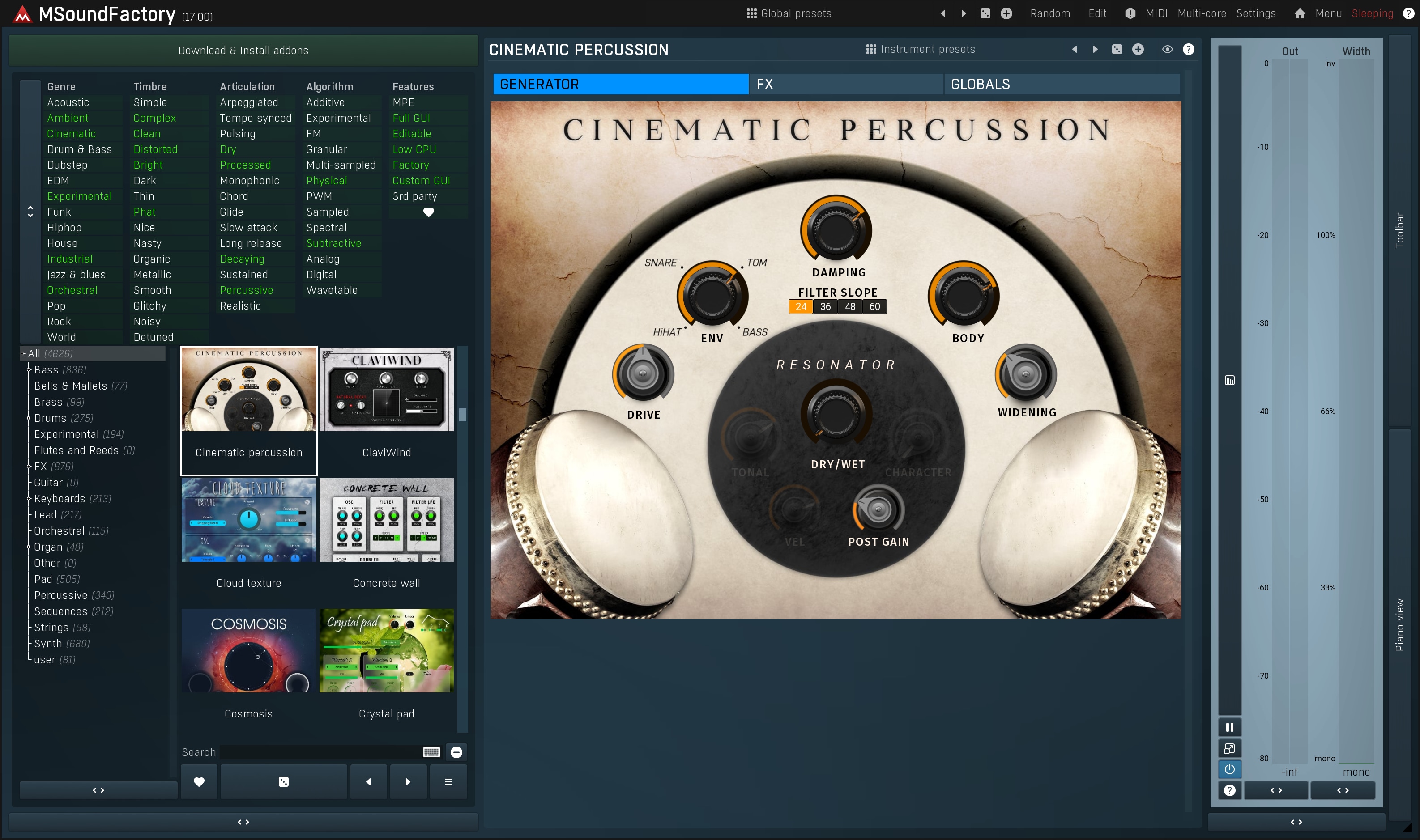Expand the Keyboards category tree node
The width and height of the screenshot is (1420, 840).
[28, 498]
